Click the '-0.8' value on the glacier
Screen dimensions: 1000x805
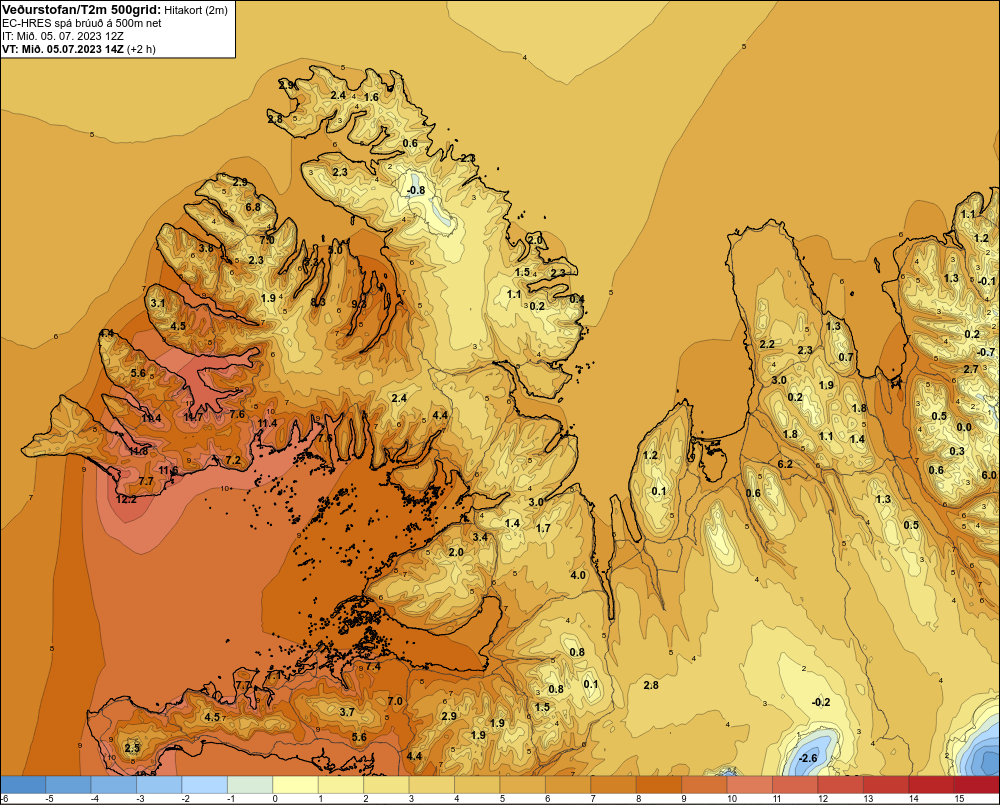click(x=416, y=190)
